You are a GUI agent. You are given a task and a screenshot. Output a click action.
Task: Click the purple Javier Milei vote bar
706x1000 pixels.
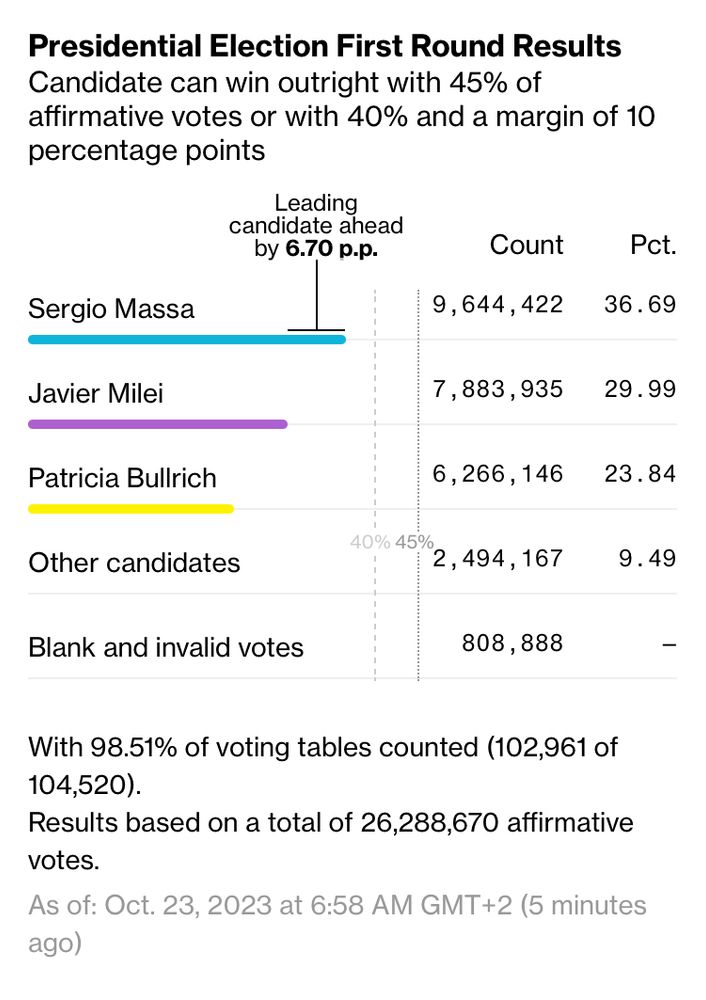pos(158,424)
